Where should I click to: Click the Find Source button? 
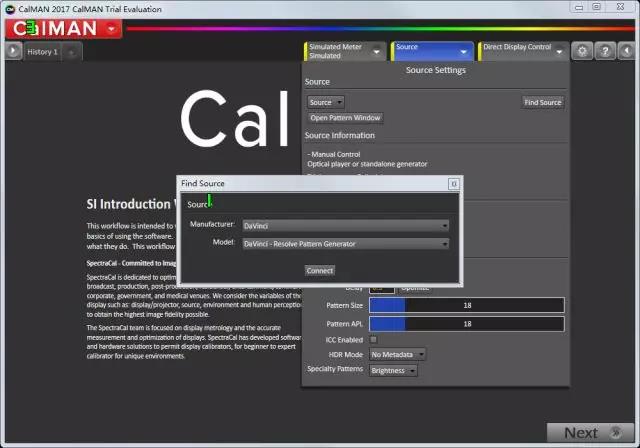click(543, 102)
